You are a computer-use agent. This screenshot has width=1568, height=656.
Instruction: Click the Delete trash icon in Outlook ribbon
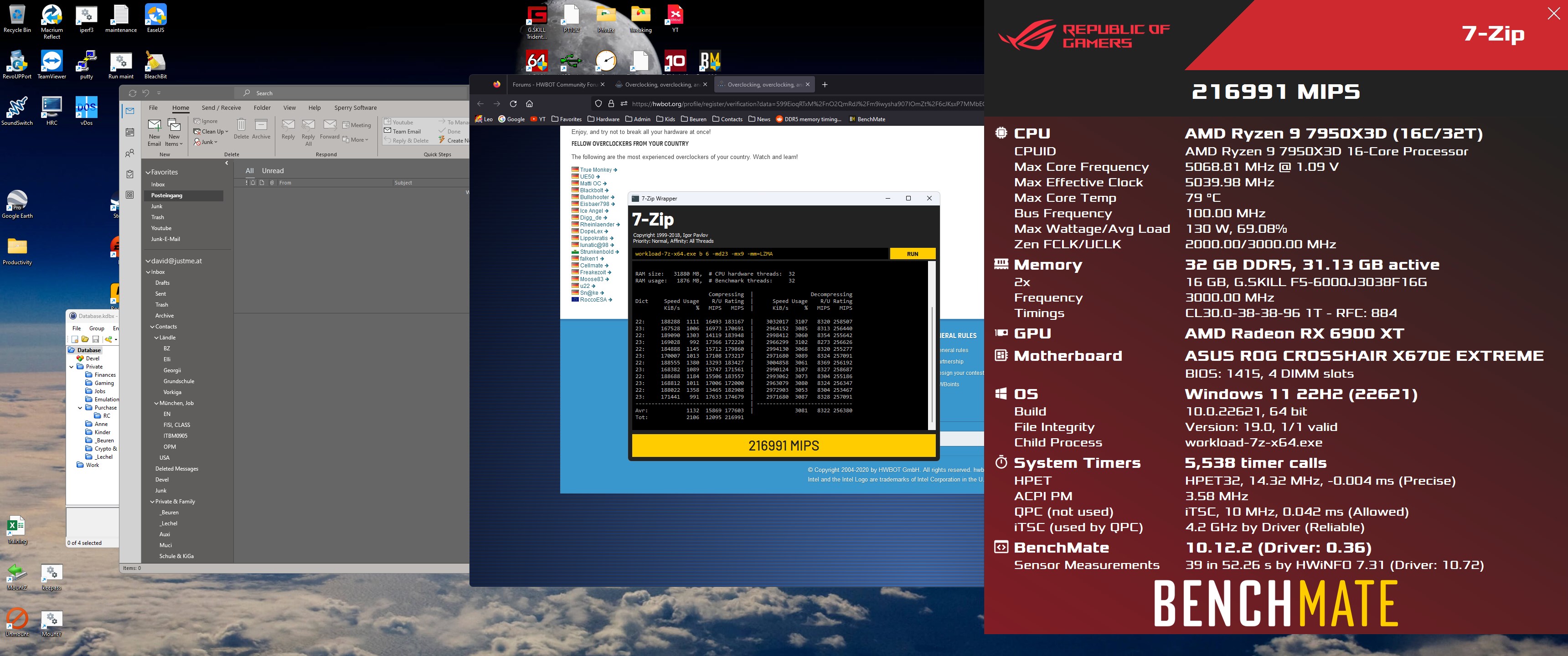coord(241,129)
